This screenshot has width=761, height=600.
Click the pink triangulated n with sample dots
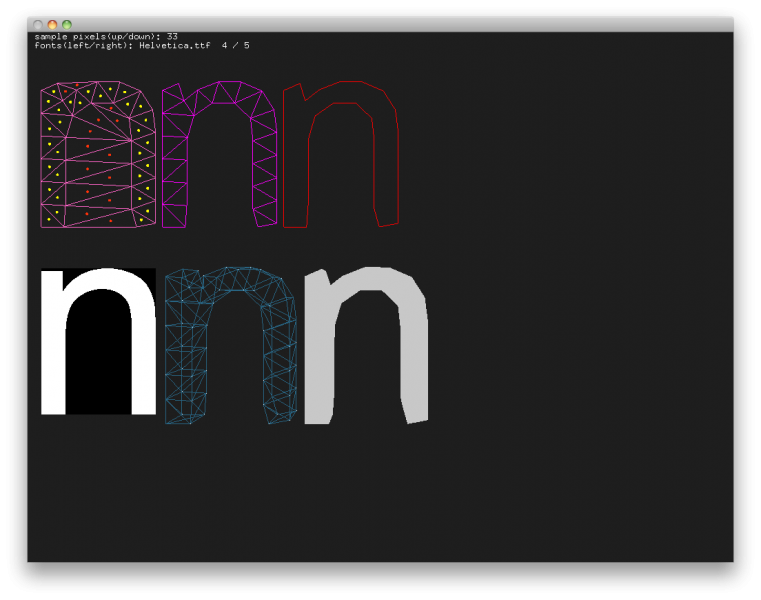point(99,154)
